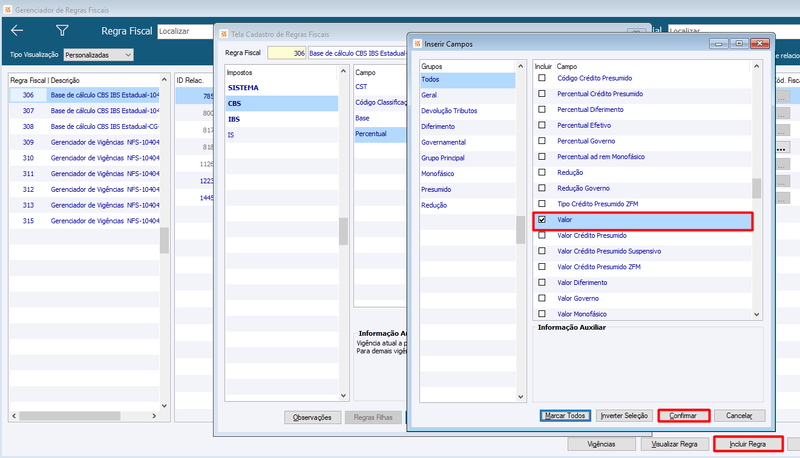
Task: Choose the Diferimento group
Action: pyautogui.click(x=467, y=126)
